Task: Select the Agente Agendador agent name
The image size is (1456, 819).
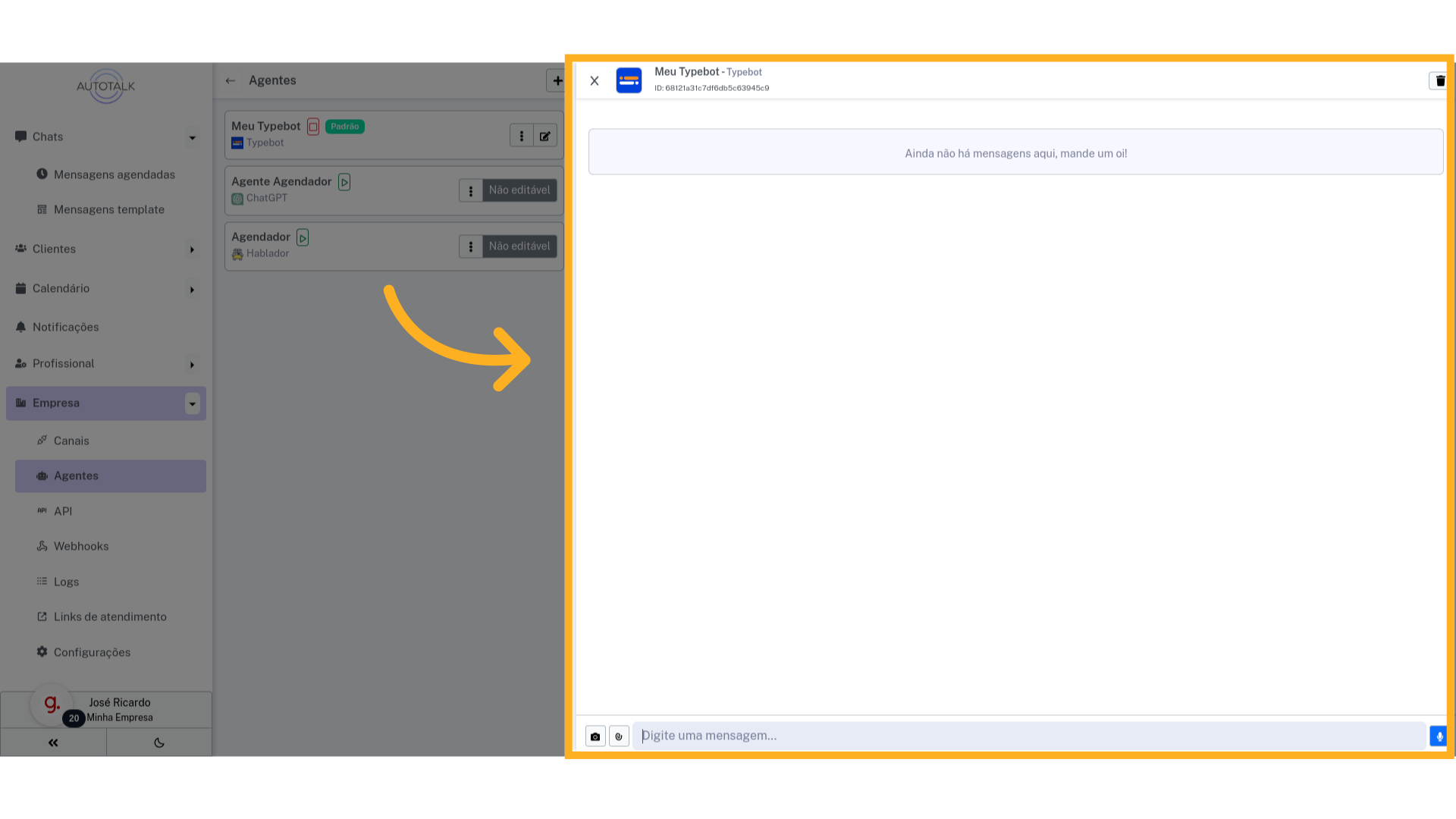Action: pos(281,182)
